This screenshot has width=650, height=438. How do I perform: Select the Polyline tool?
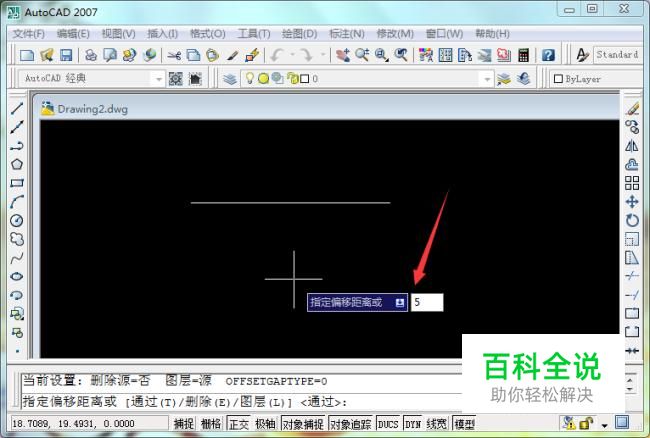point(17,146)
